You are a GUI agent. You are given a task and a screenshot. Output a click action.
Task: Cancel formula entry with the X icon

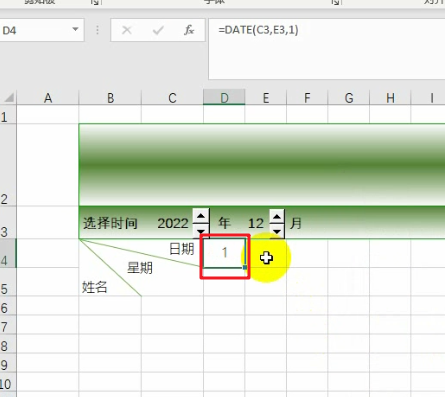[127, 30]
